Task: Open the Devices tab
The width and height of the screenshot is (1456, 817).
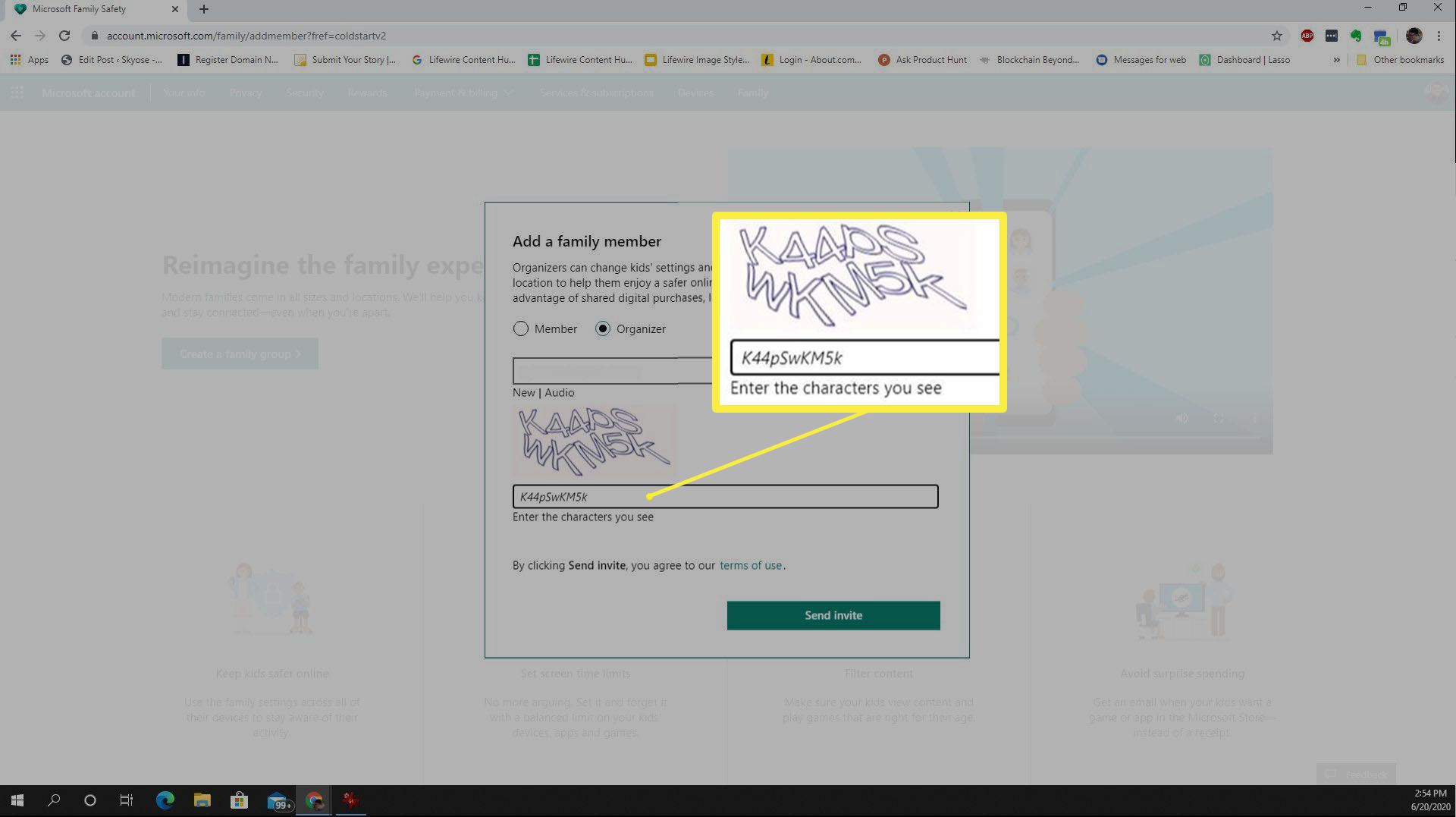Action: pos(695,93)
